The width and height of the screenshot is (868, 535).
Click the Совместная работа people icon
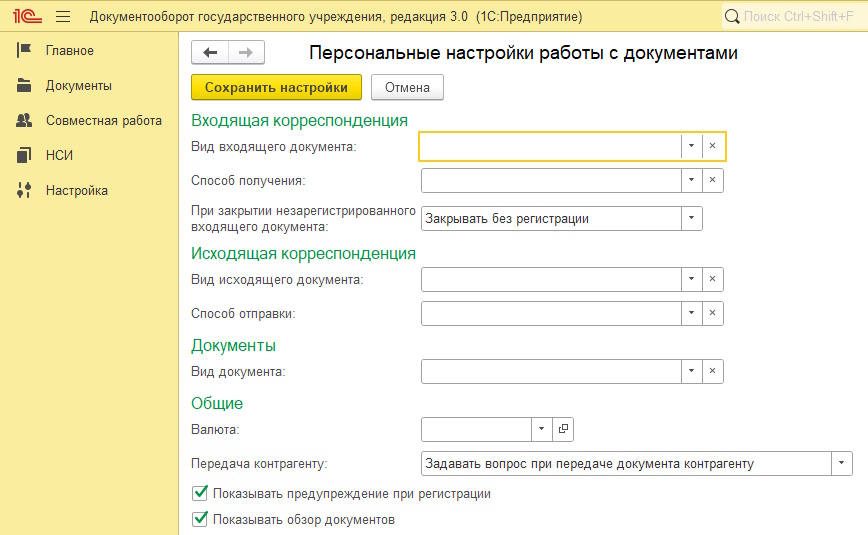24,120
